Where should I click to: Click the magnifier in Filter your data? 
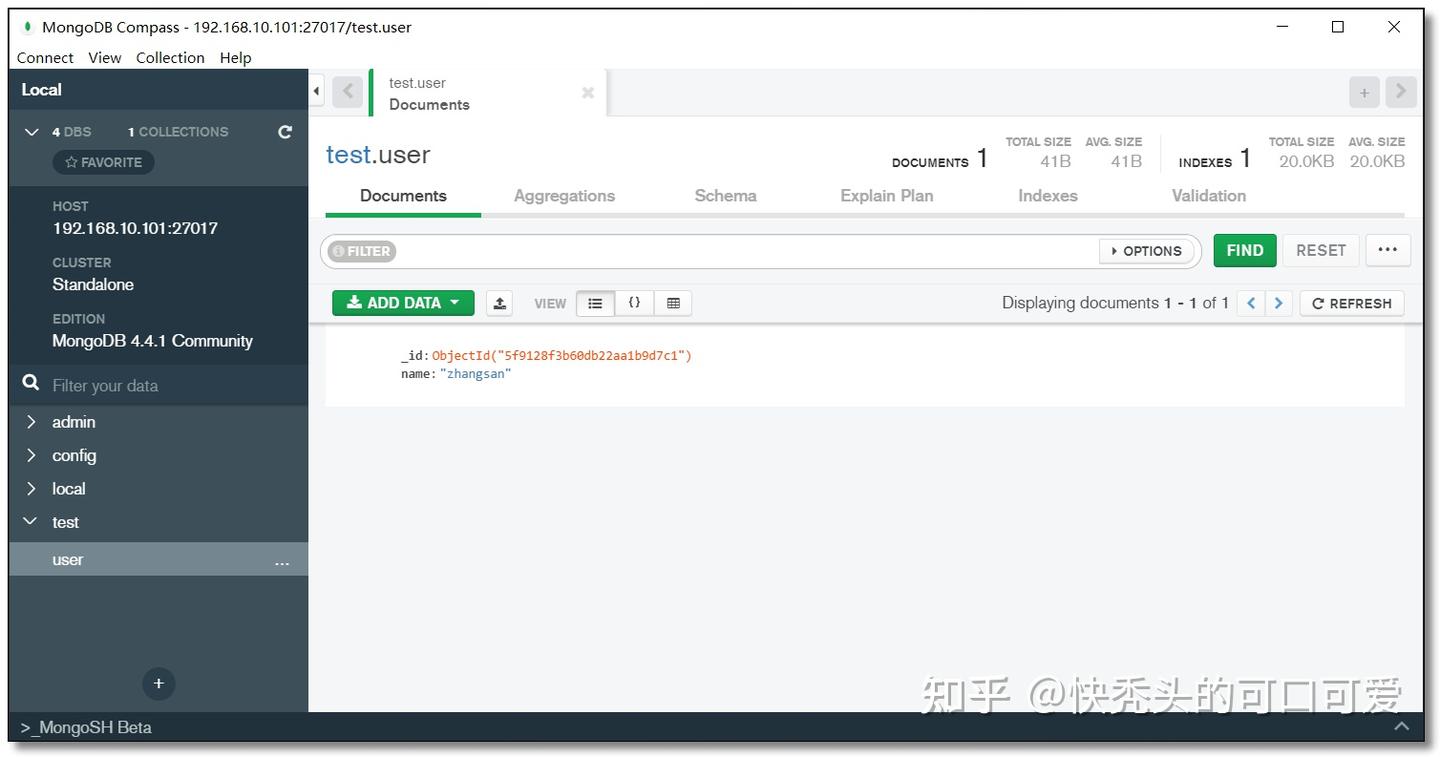[30, 385]
